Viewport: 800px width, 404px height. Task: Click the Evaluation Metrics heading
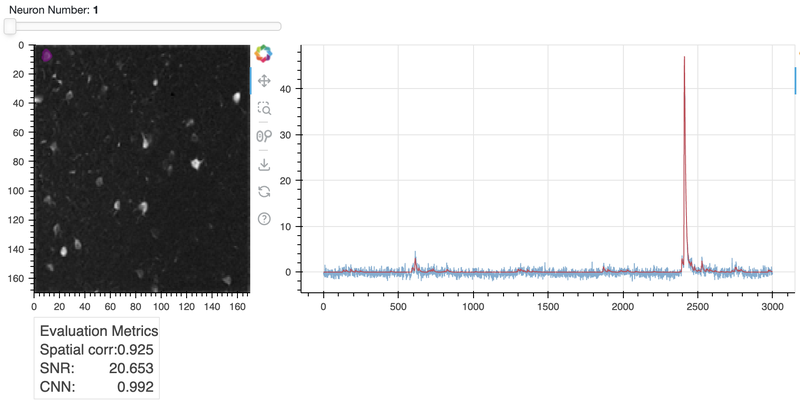(99, 331)
